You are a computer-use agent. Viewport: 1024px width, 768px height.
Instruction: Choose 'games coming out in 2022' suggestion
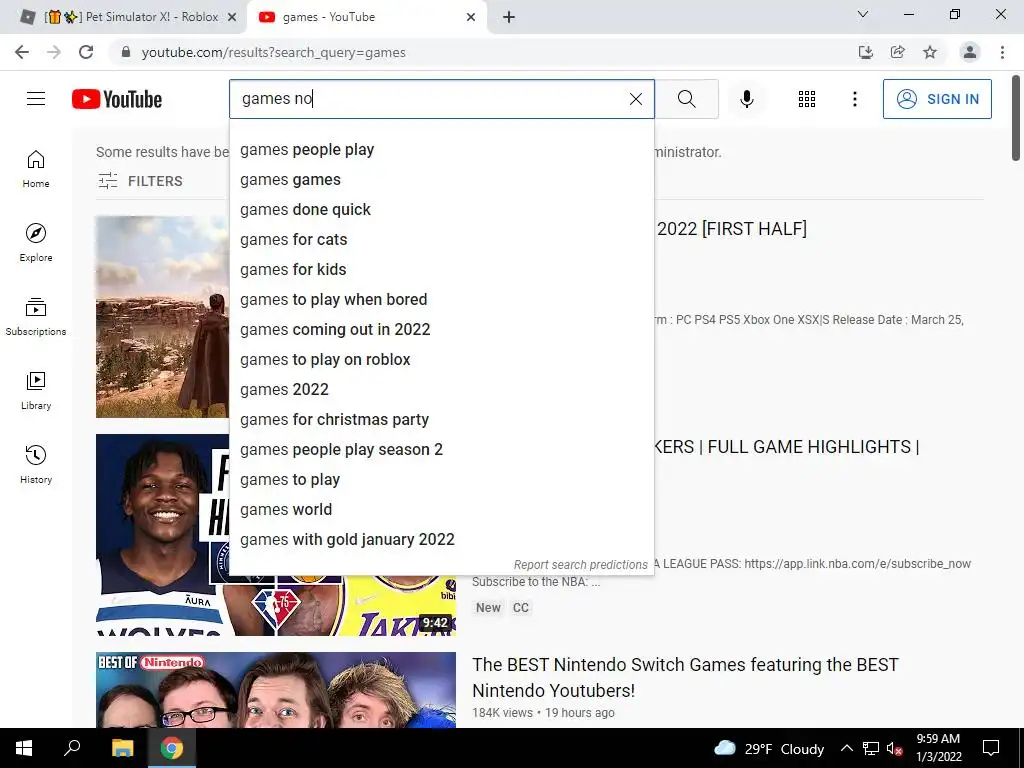click(x=441, y=330)
